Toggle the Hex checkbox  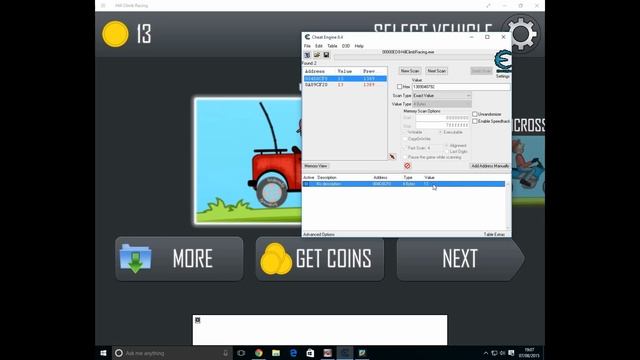[400, 87]
